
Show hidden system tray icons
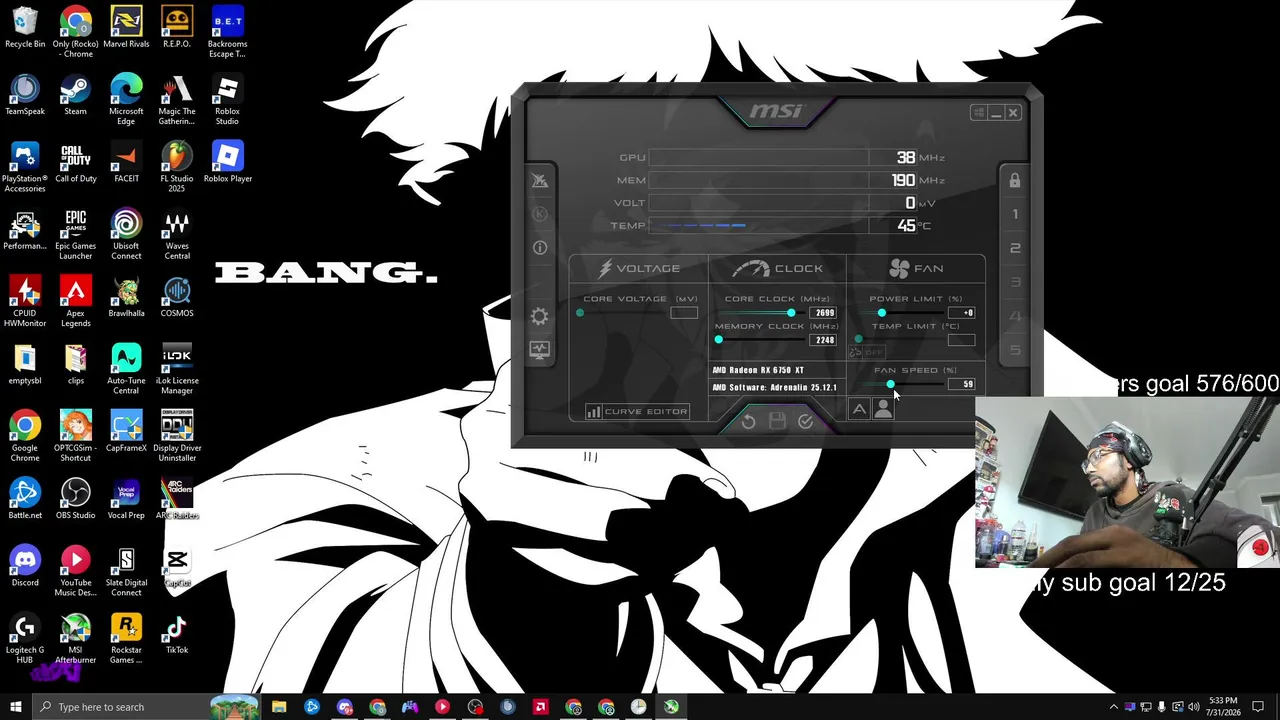pyautogui.click(x=1113, y=707)
